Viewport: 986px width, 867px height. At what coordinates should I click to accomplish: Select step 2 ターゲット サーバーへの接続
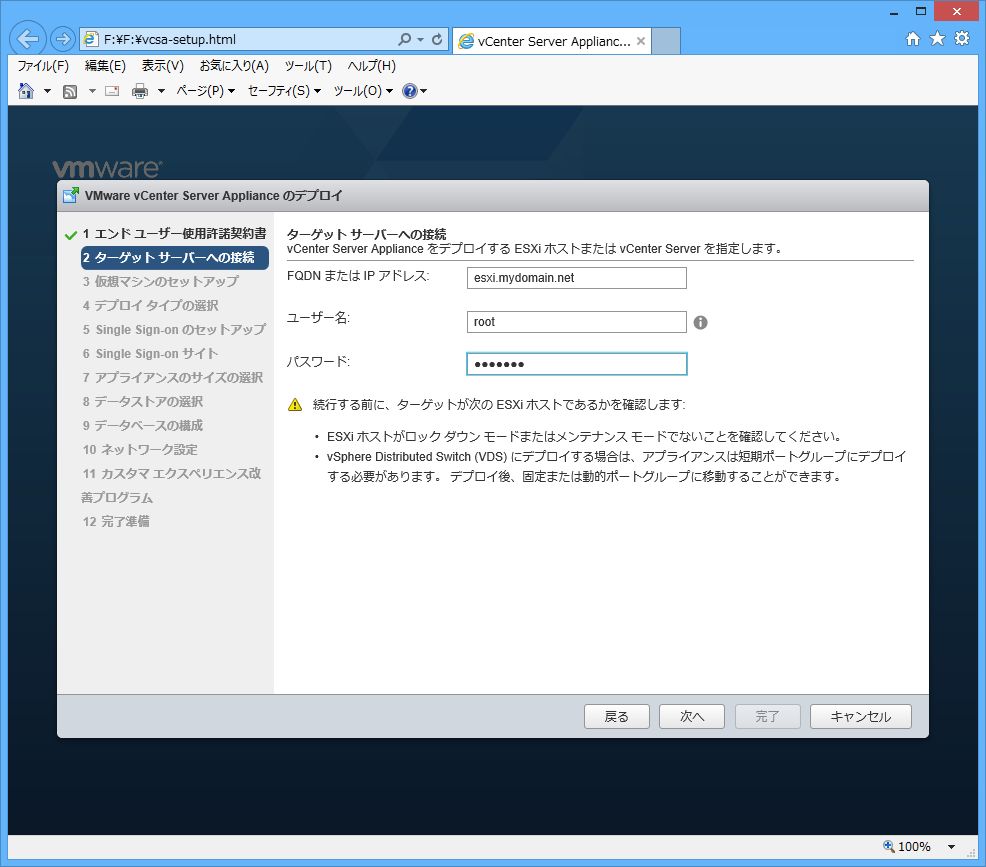click(x=175, y=258)
